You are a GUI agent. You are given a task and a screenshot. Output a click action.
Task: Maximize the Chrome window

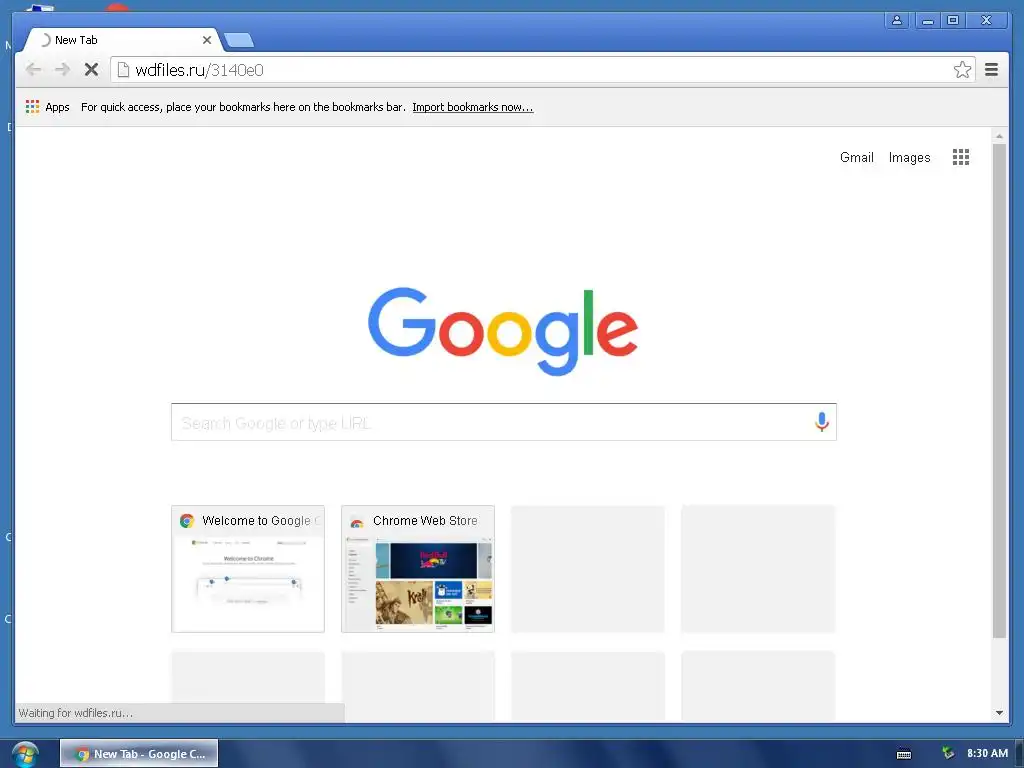click(953, 20)
